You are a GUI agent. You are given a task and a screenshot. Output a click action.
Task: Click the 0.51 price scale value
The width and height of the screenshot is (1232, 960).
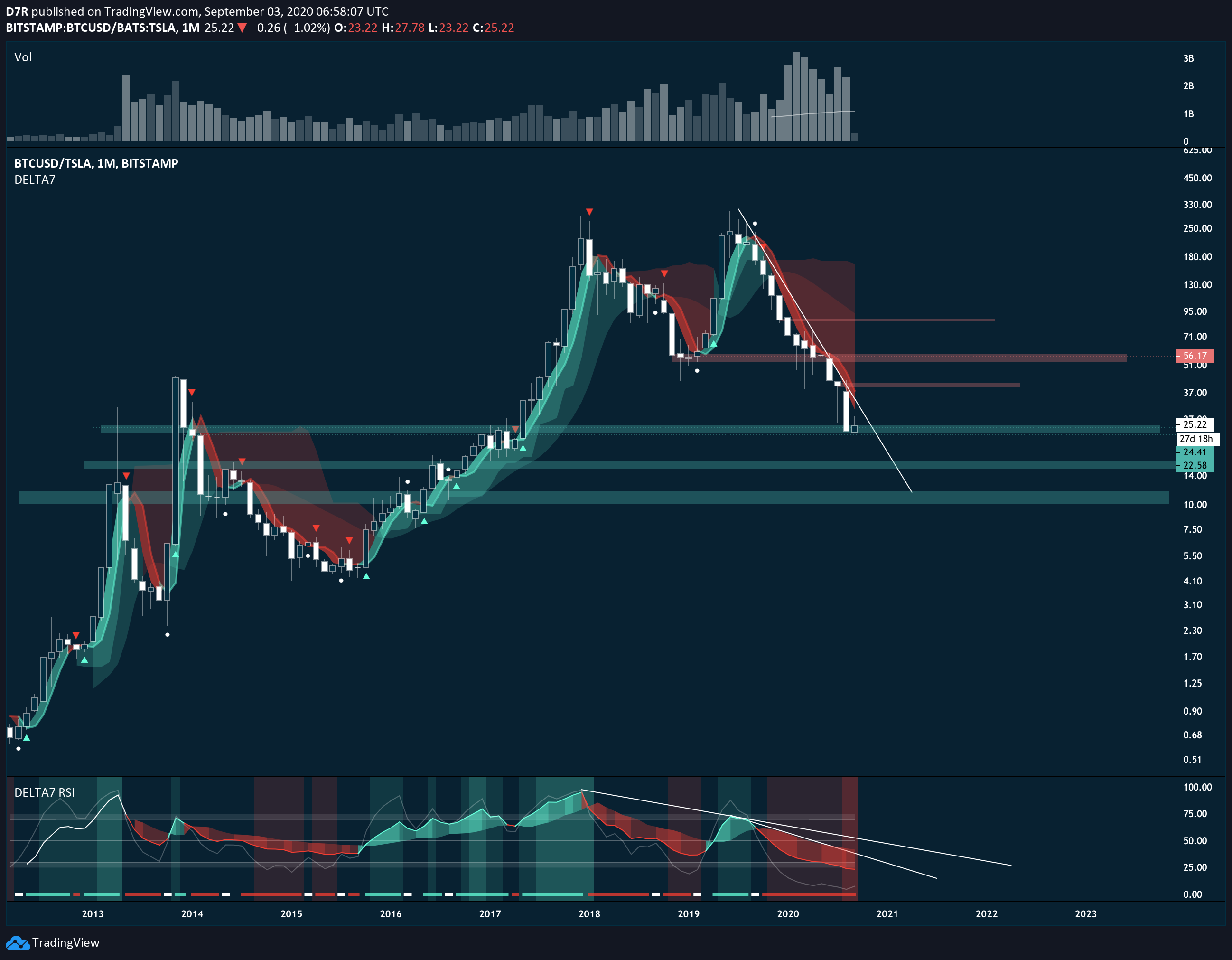point(1192,760)
